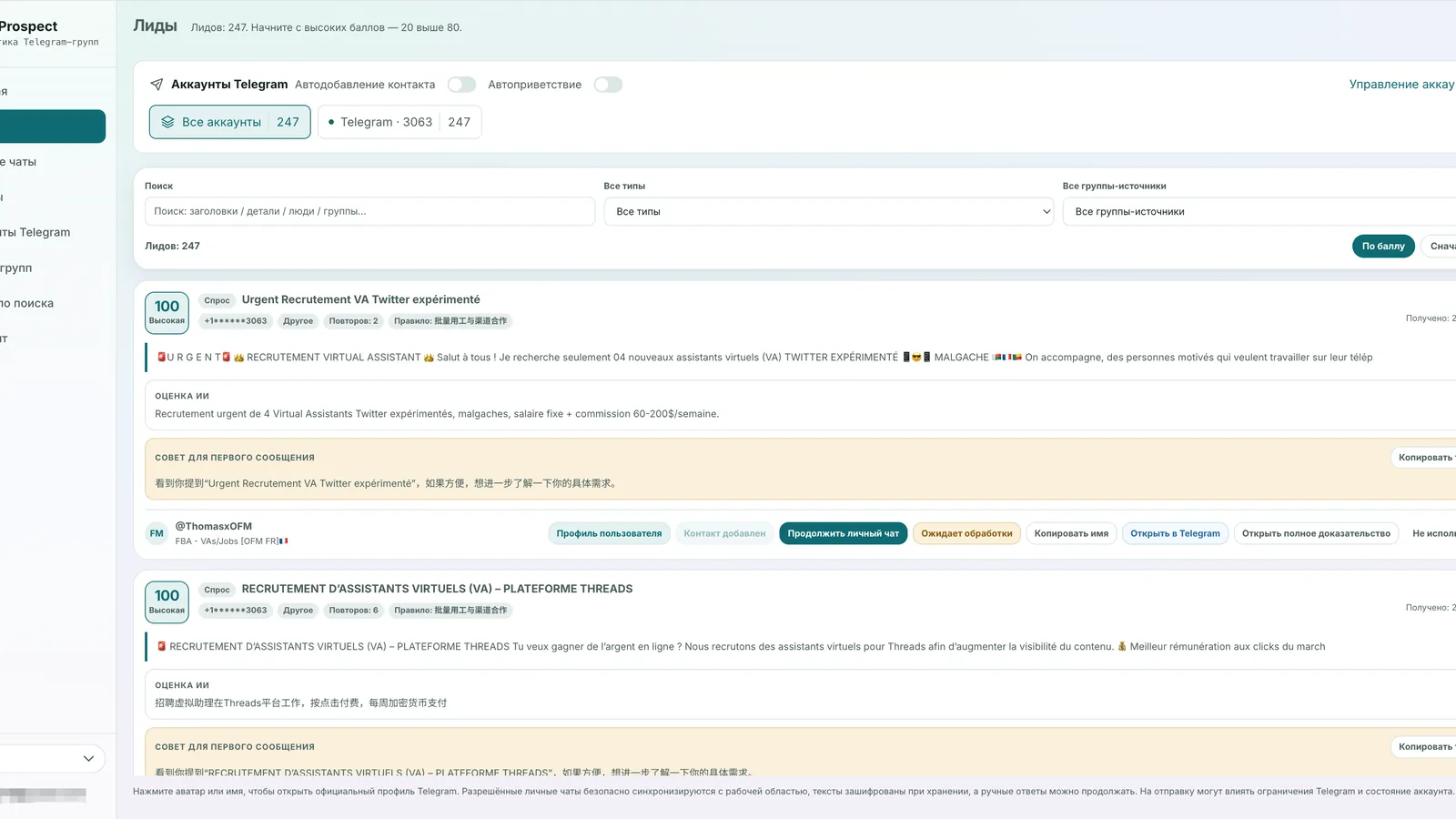
Task: Click the Правило tag on PLATEFORME THREADS lead
Action: (x=450, y=611)
